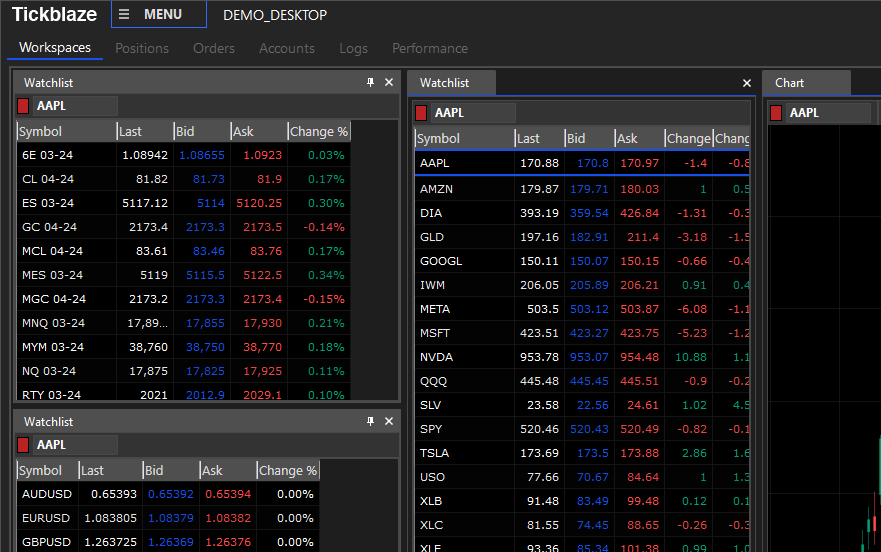
Task: Click the red link square in the stocks Watchlist
Action: tap(421, 113)
